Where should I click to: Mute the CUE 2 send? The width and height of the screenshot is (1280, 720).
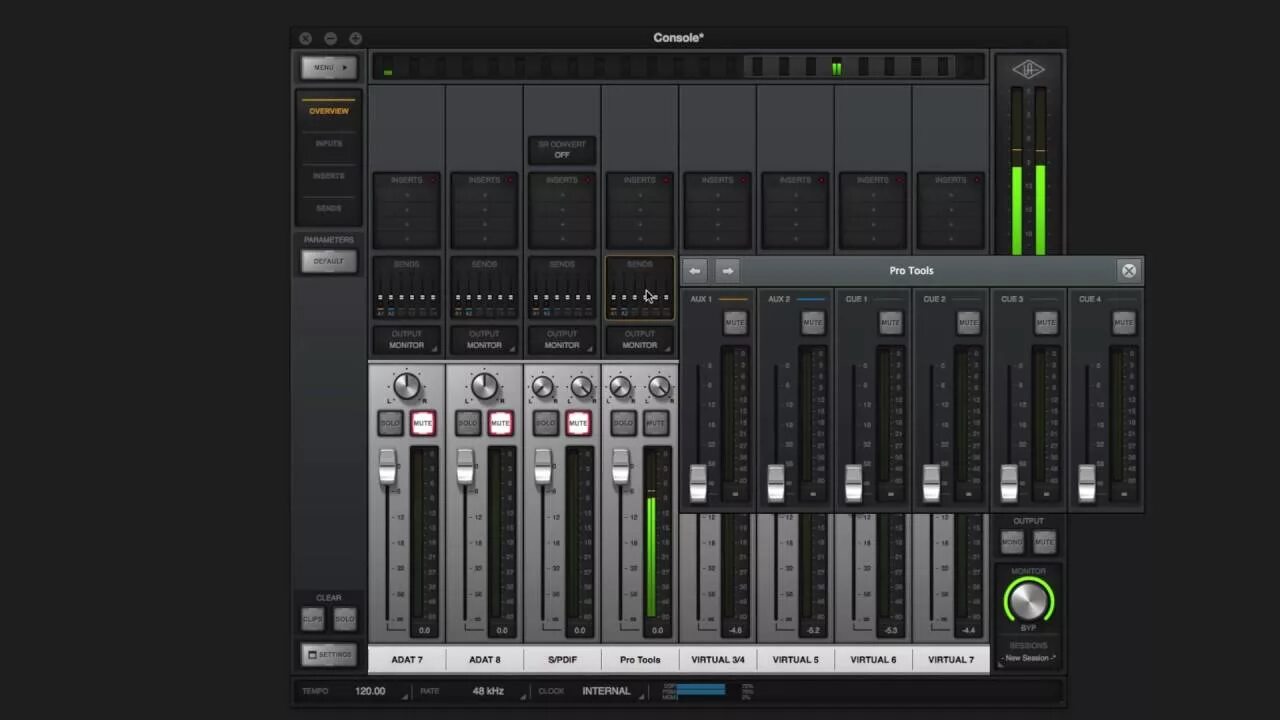point(968,322)
